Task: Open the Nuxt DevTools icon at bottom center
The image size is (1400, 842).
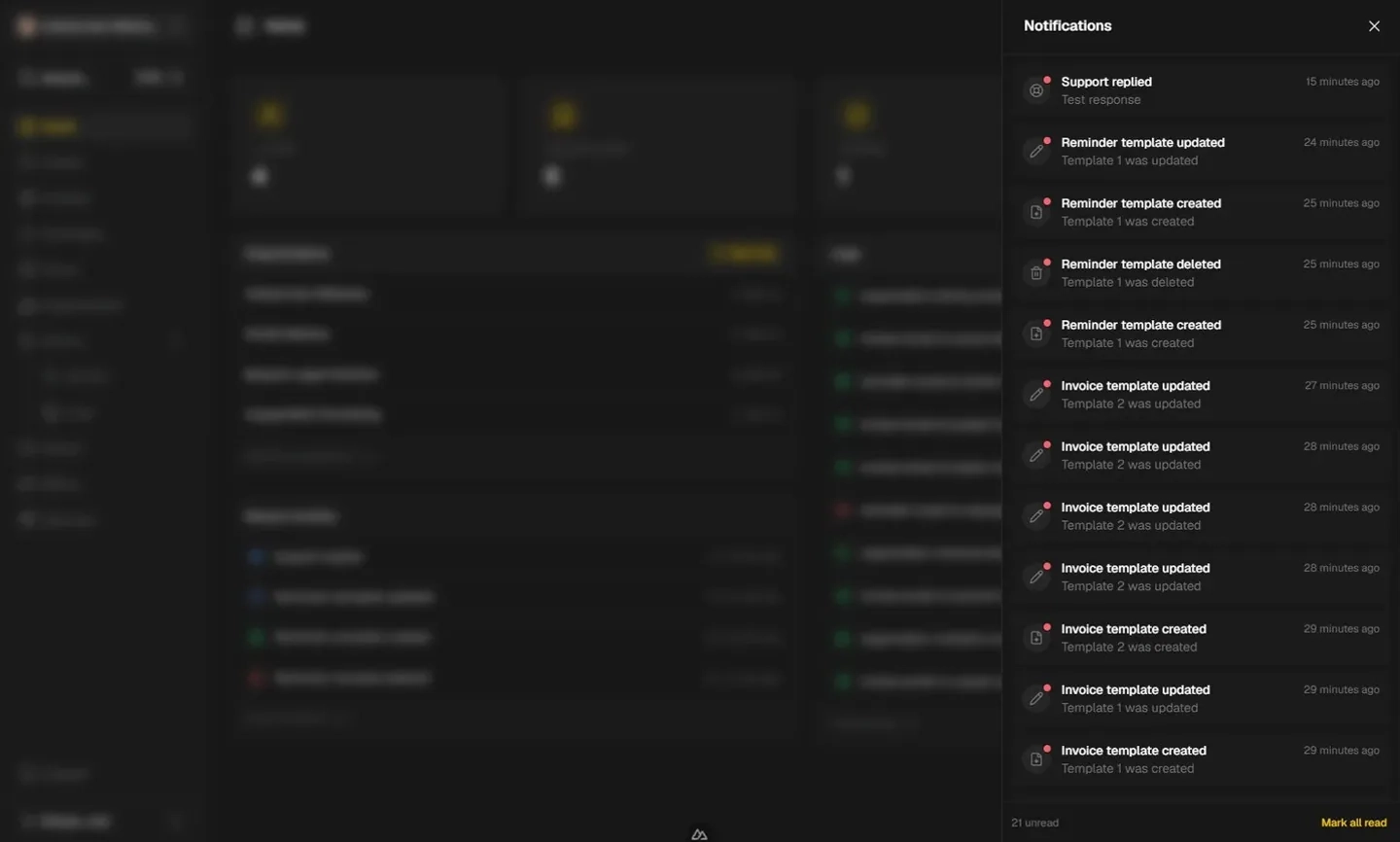Action: coord(699,834)
